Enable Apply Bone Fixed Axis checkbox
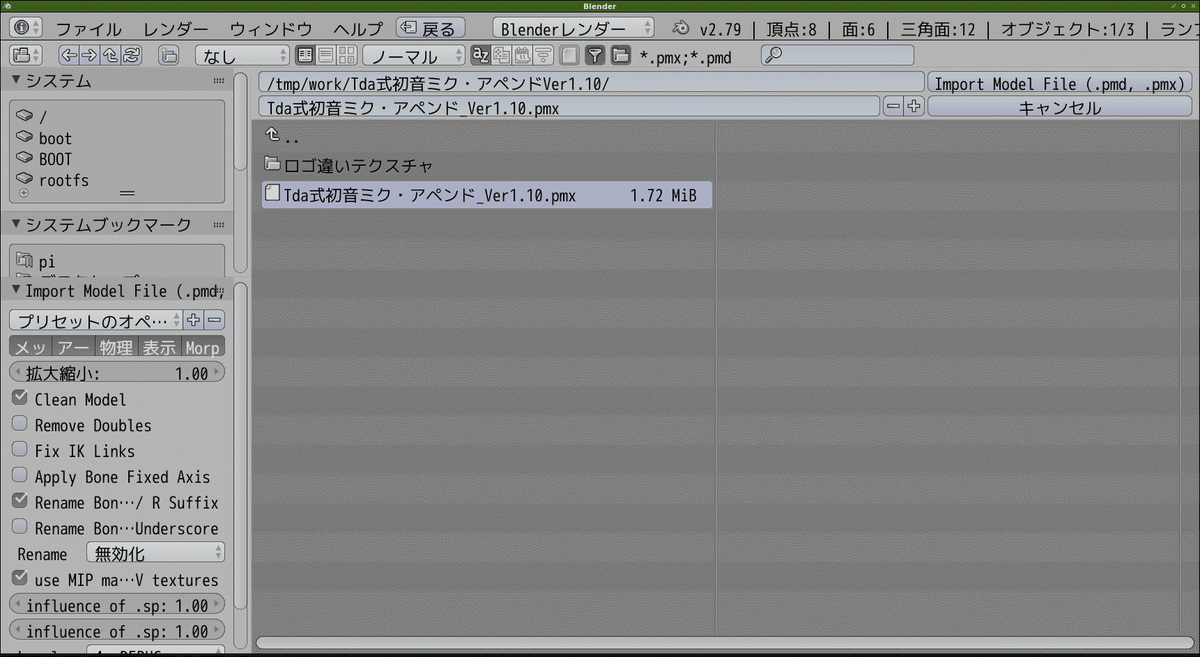This screenshot has height=657, width=1200. point(20,476)
